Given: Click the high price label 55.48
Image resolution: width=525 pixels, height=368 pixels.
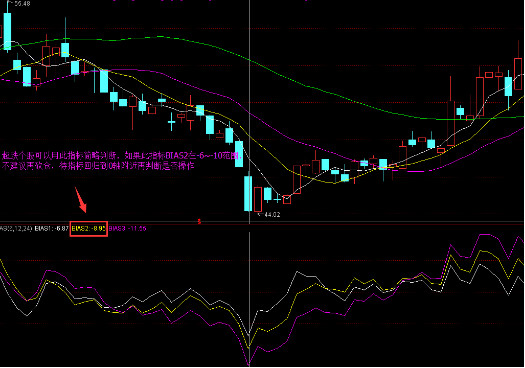Looking at the screenshot, I should (x=22, y=4).
